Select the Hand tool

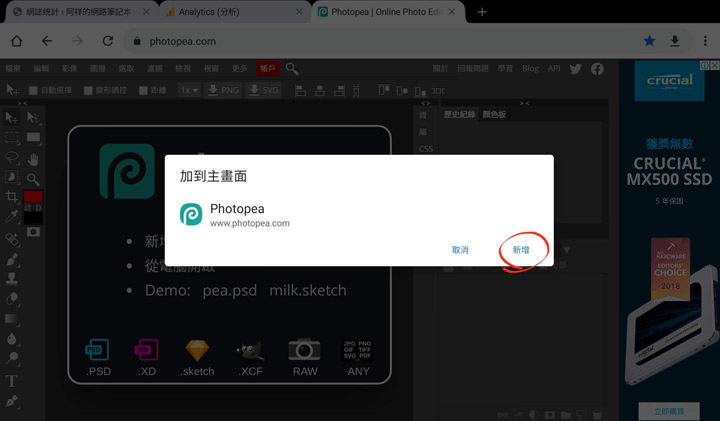33,160
